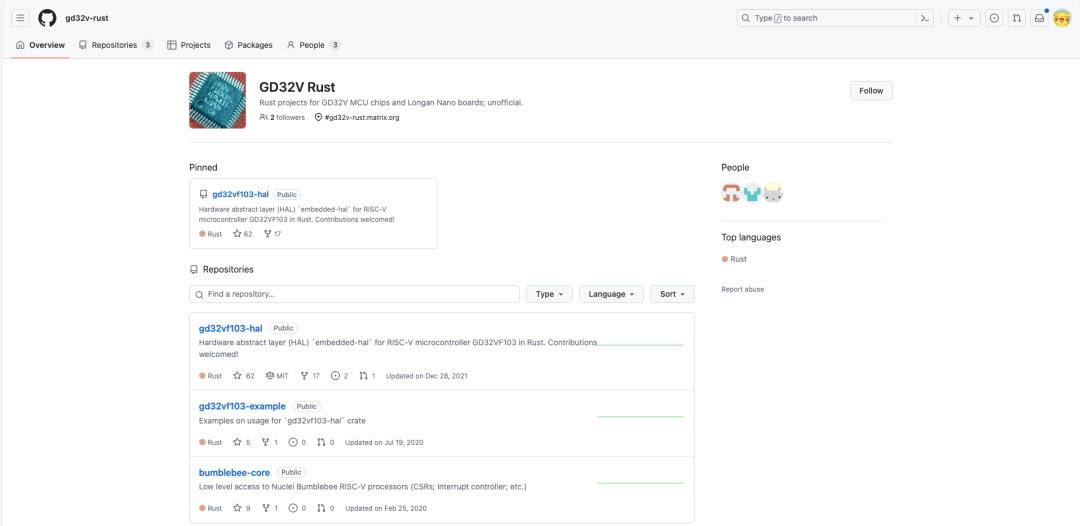
Task: Filter by Rust under Top languages
Action: [x=734, y=259]
